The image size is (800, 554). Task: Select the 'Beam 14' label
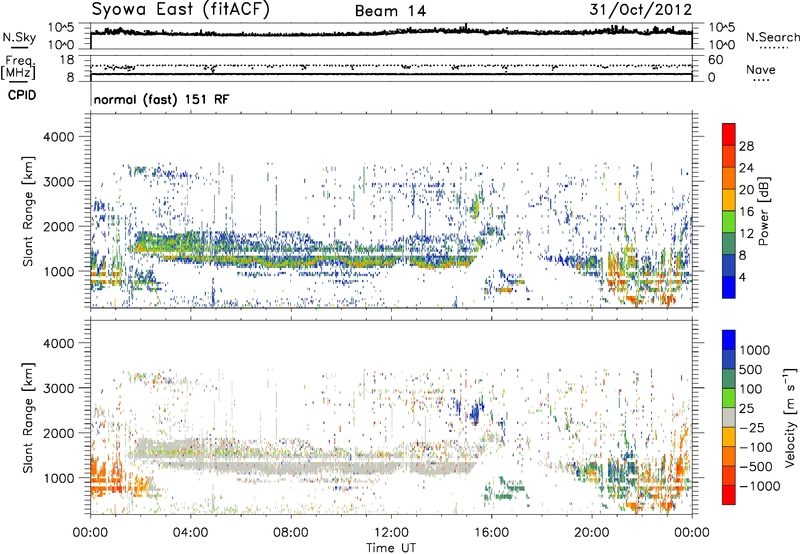click(x=390, y=11)
